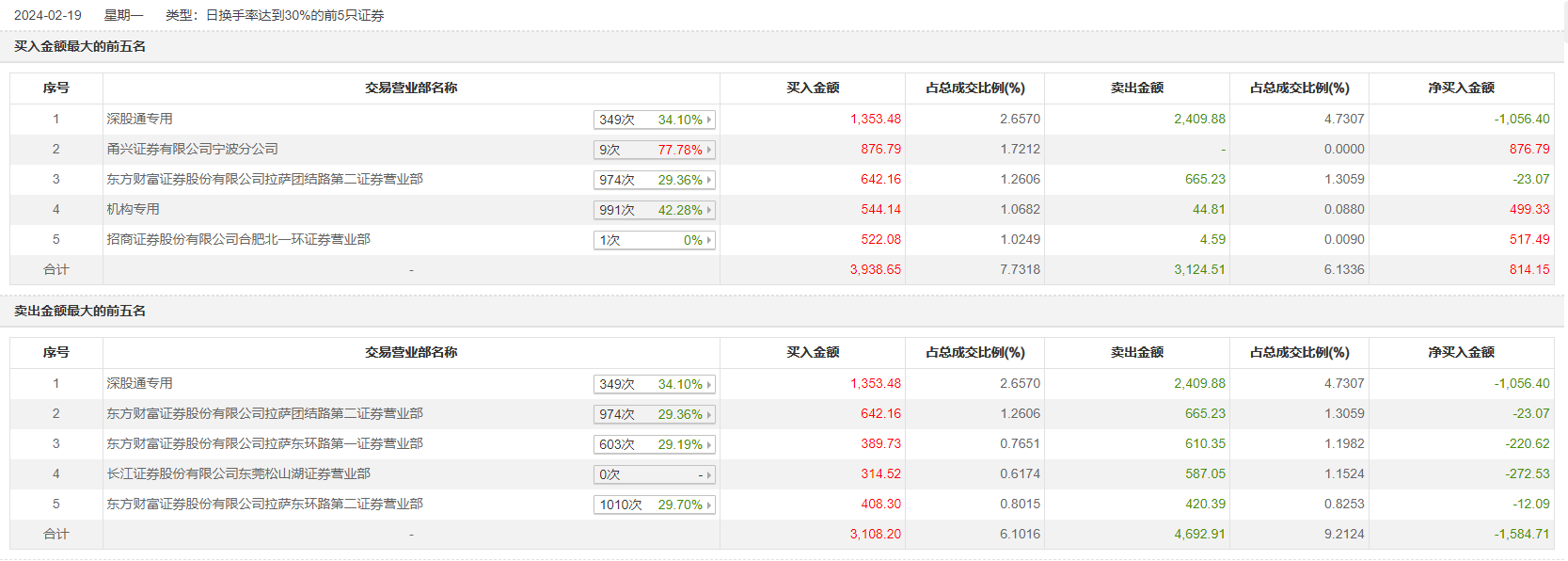Click the 卖出金额最大的前五名 section header
The image size is (1568, 561).
click(80, 311)
